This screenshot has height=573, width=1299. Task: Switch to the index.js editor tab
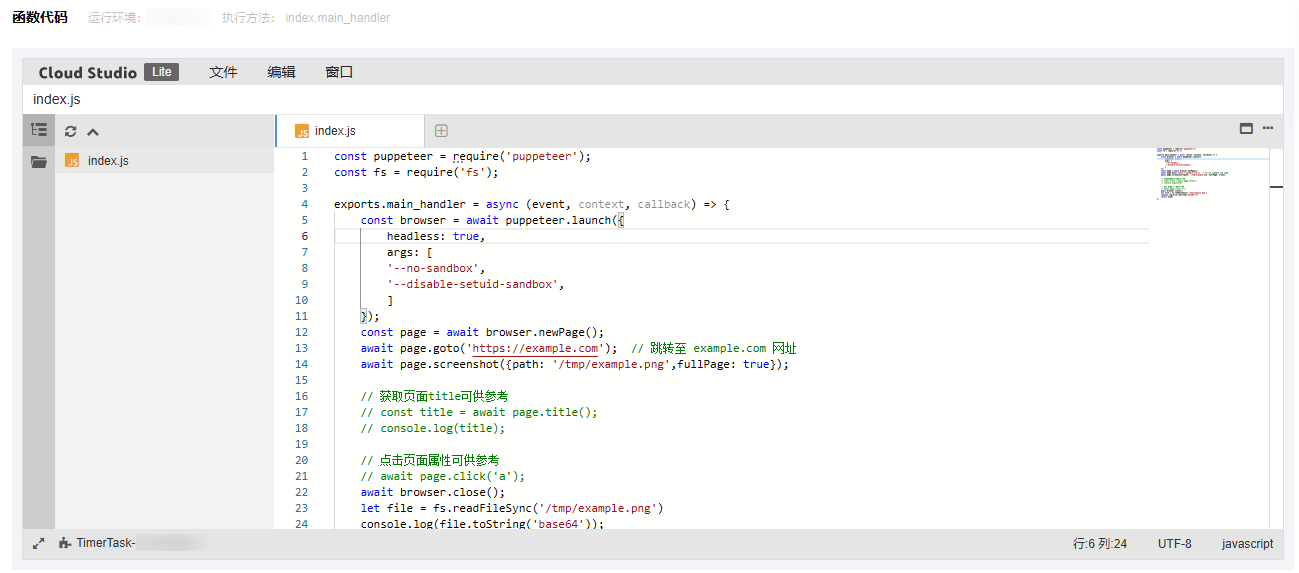pyautogui.click(x=335, y=131)
